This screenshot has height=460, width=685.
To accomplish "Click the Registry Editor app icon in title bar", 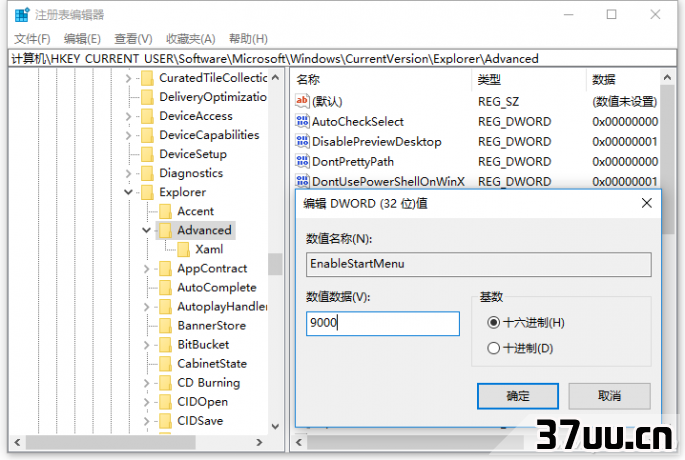I will click(x=22, y=14).
